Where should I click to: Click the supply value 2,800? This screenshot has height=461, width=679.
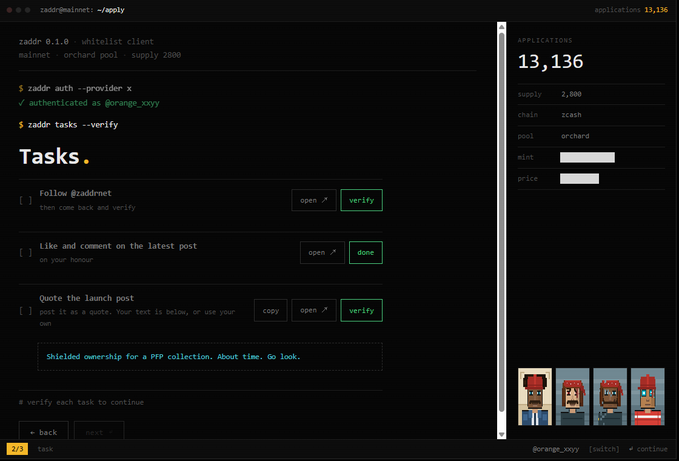coord(571,94)
